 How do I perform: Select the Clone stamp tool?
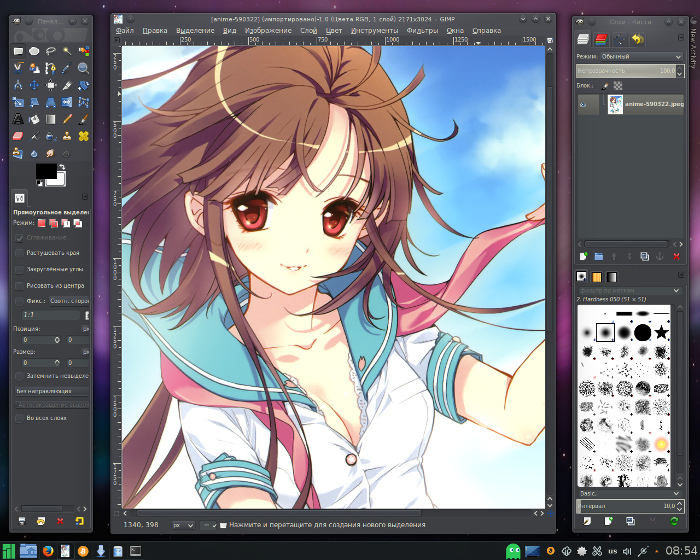tap(67, 136)
